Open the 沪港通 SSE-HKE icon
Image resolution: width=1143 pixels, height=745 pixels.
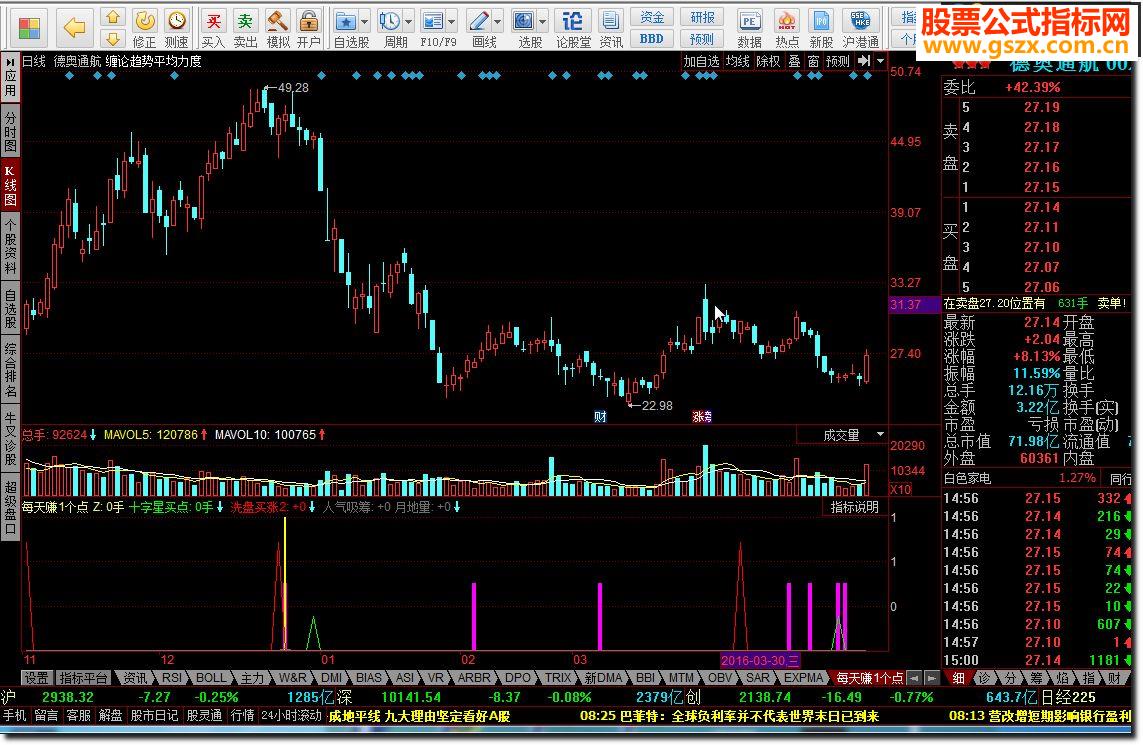[x=860, y=28]
